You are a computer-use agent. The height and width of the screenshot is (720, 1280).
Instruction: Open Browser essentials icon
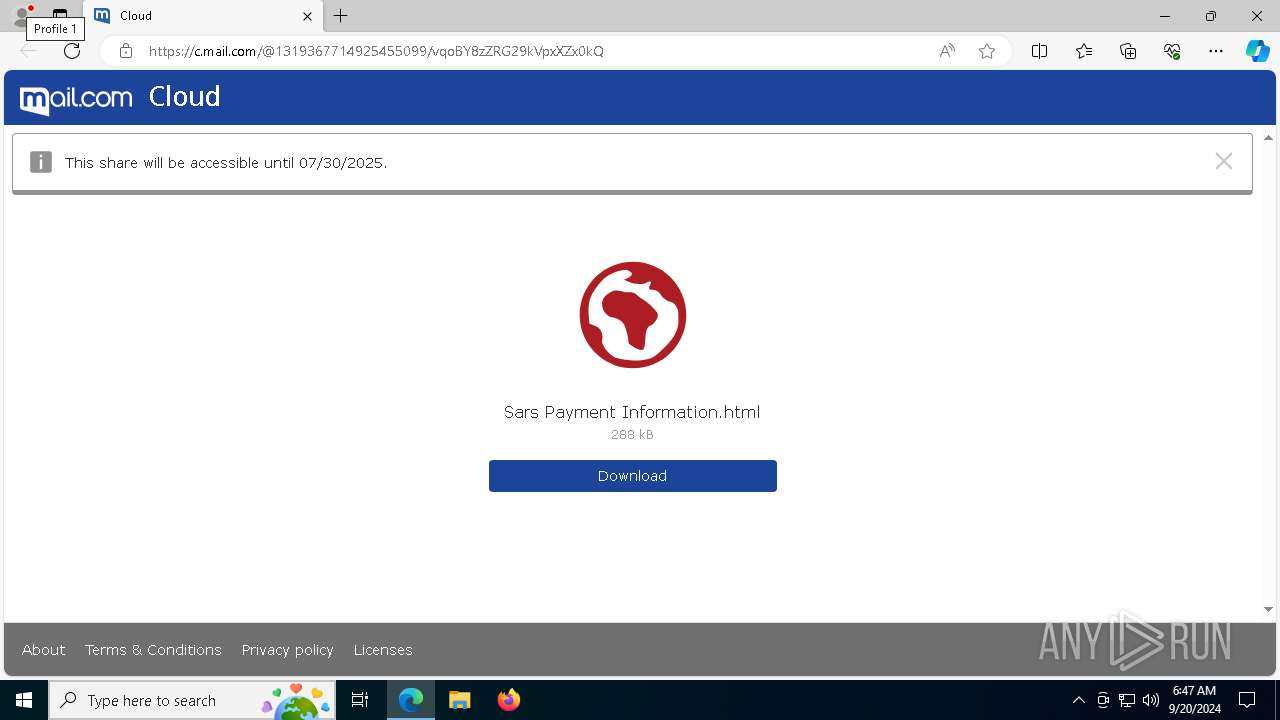click(x=1172, y=51)
